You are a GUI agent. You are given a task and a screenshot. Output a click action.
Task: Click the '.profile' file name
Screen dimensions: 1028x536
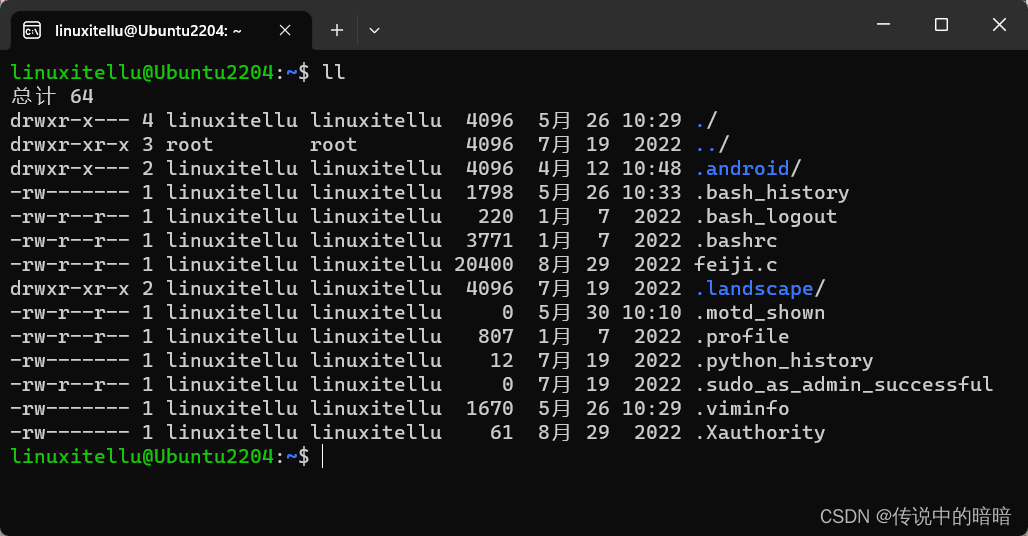(742, 336)
